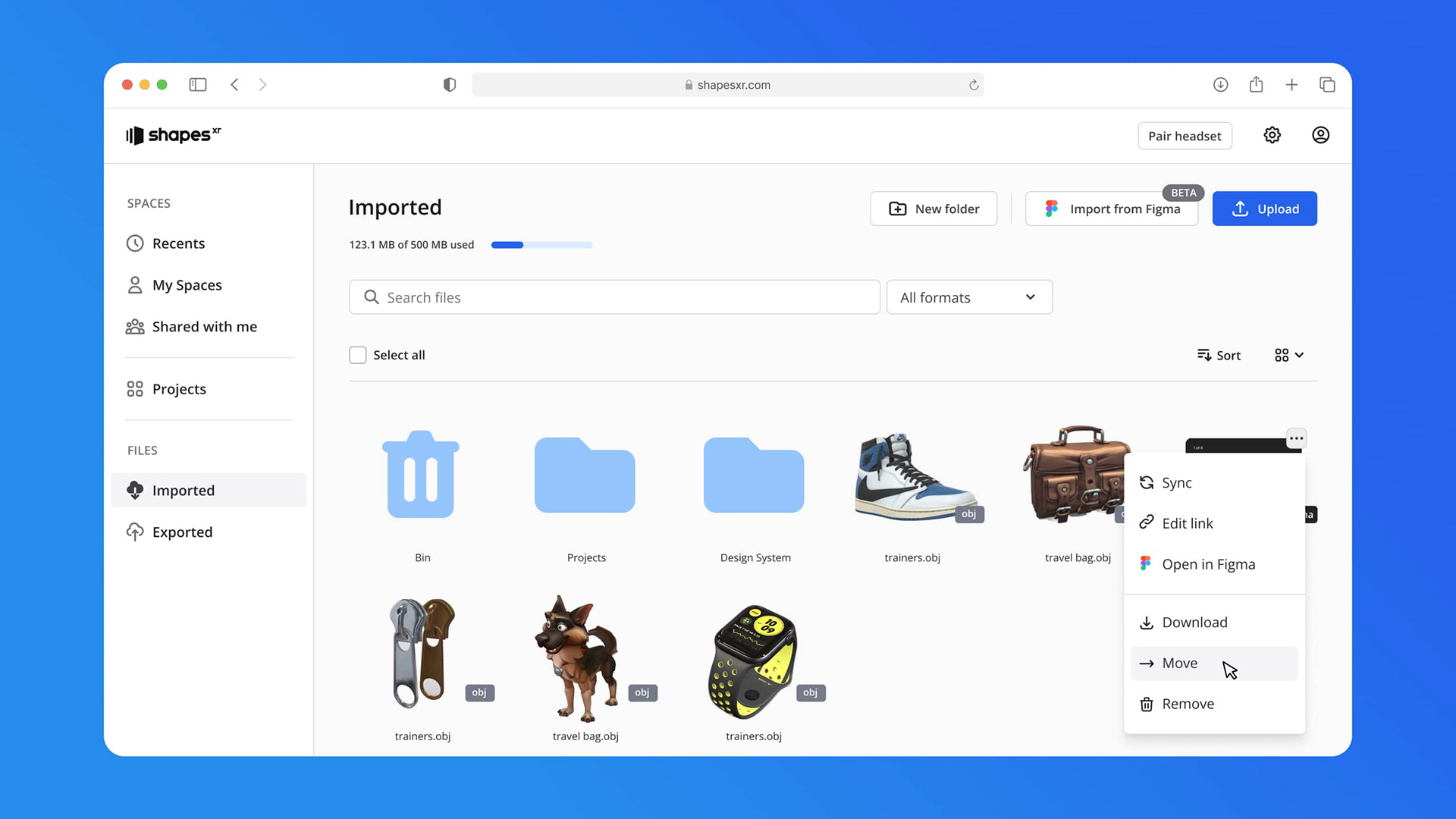Open the grid view mode dropdown

[1289, 355]
